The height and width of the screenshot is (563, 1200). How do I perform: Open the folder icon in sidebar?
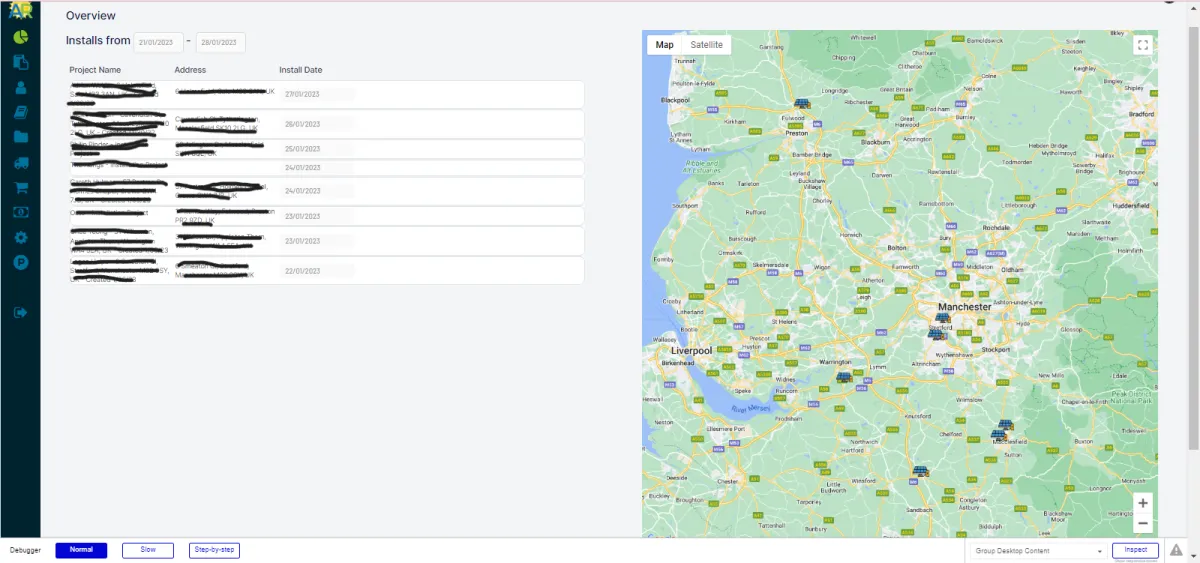(20, 137)
